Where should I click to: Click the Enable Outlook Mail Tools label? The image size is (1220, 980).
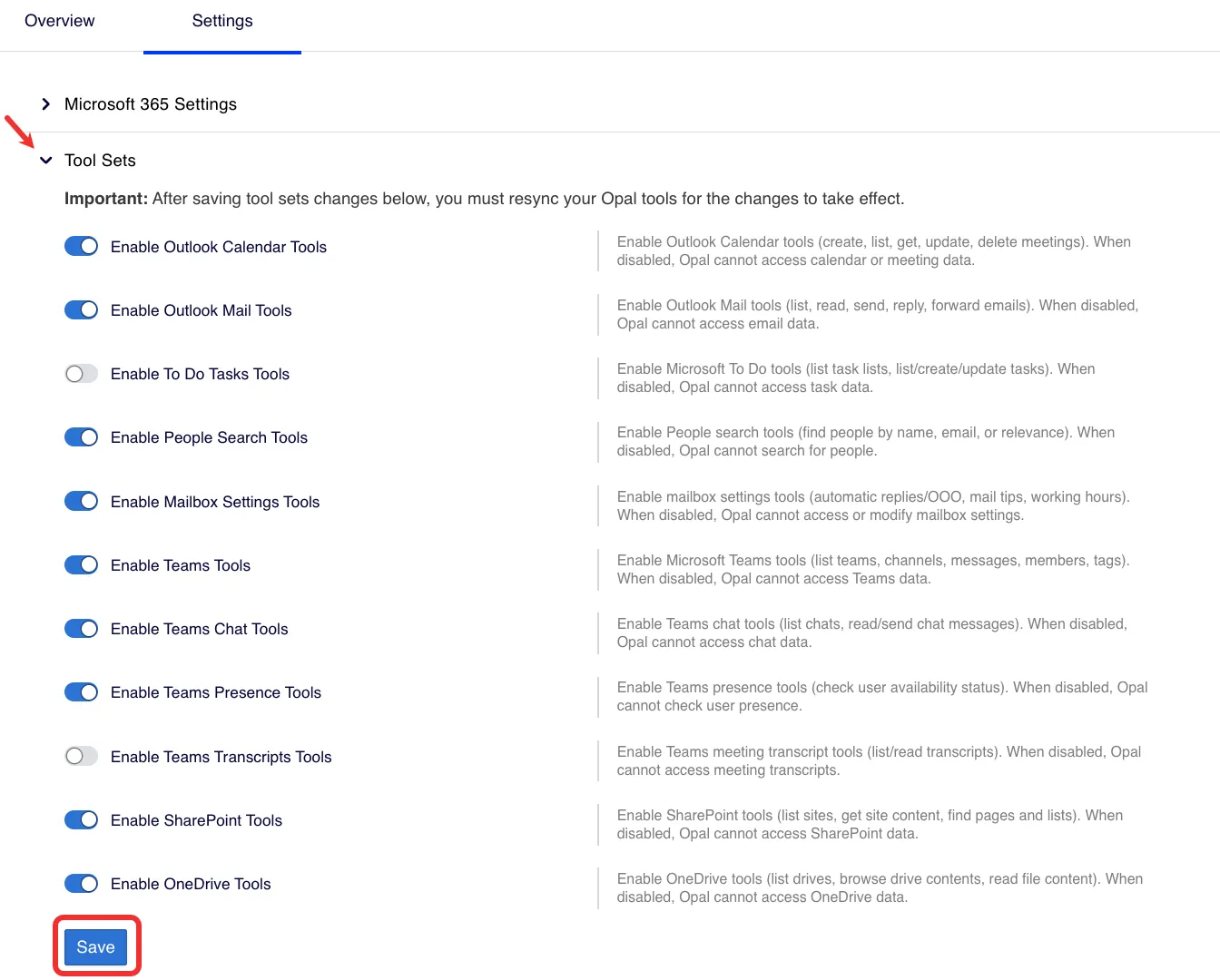tap(202, 310)
